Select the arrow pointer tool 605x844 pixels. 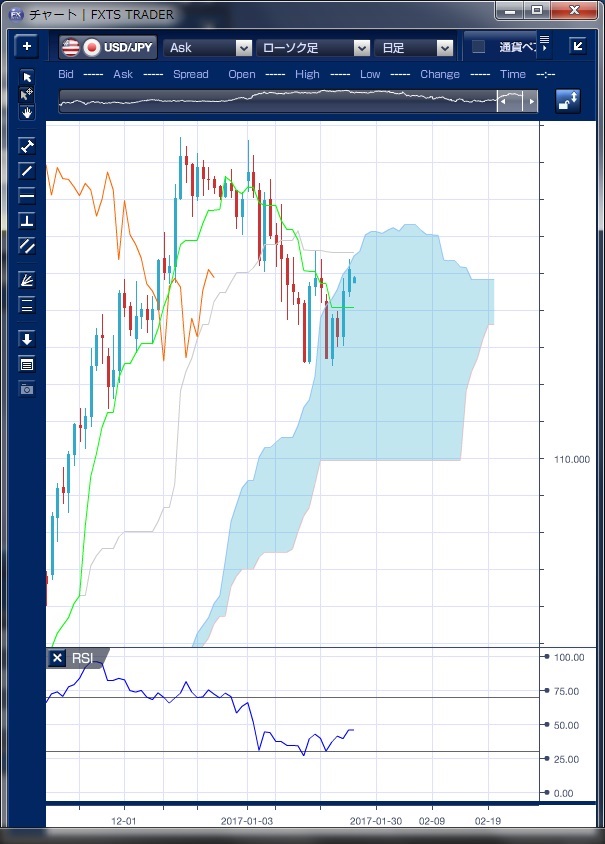[x=27, y=77]
